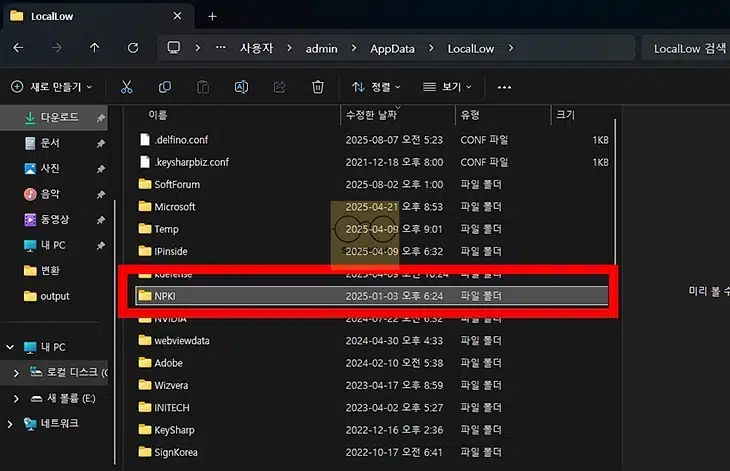This screenshot has width=730, height=471.
Task: Select the 'NPKI' folder row
Action: (x=372, y=296)
